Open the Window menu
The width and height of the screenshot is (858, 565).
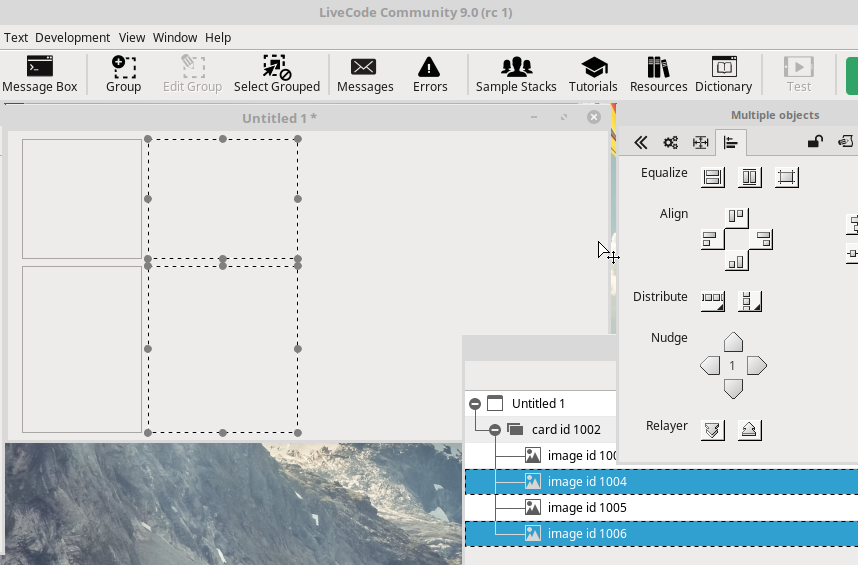pyautogui.click(x=175, y=37)
